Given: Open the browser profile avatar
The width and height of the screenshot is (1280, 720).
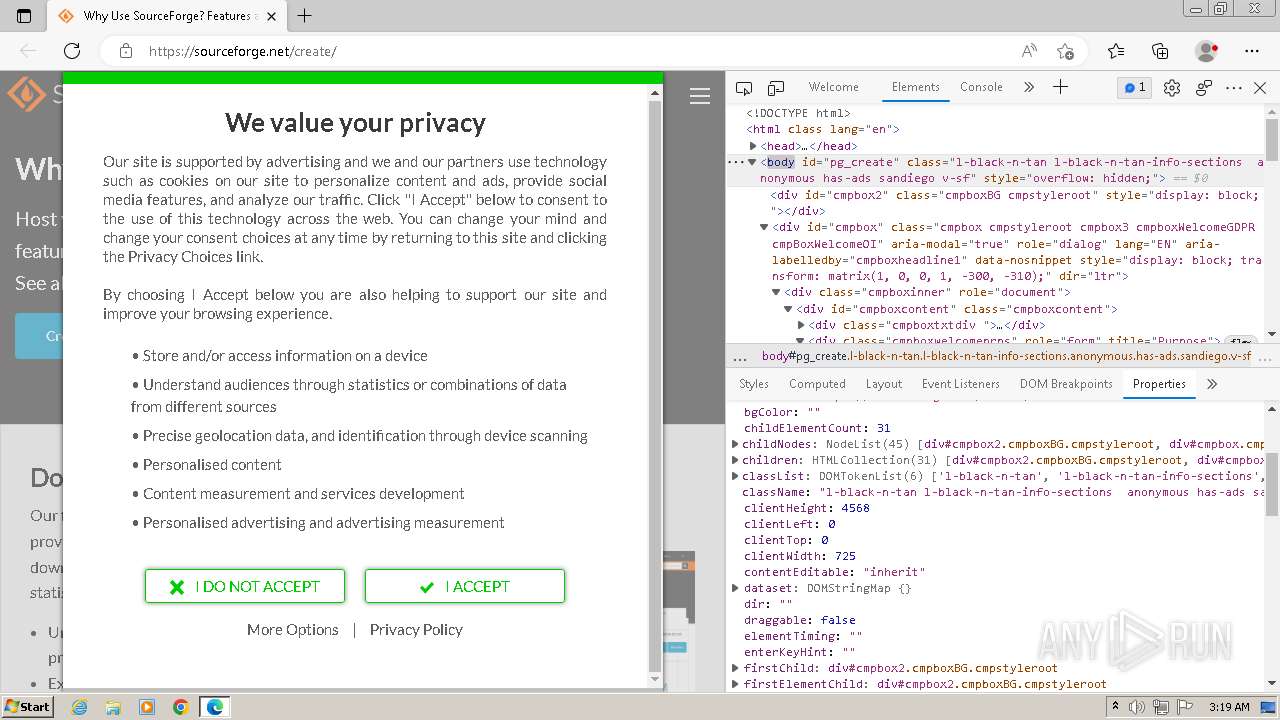Looking at the screenshot, I should click(1206, 51).
